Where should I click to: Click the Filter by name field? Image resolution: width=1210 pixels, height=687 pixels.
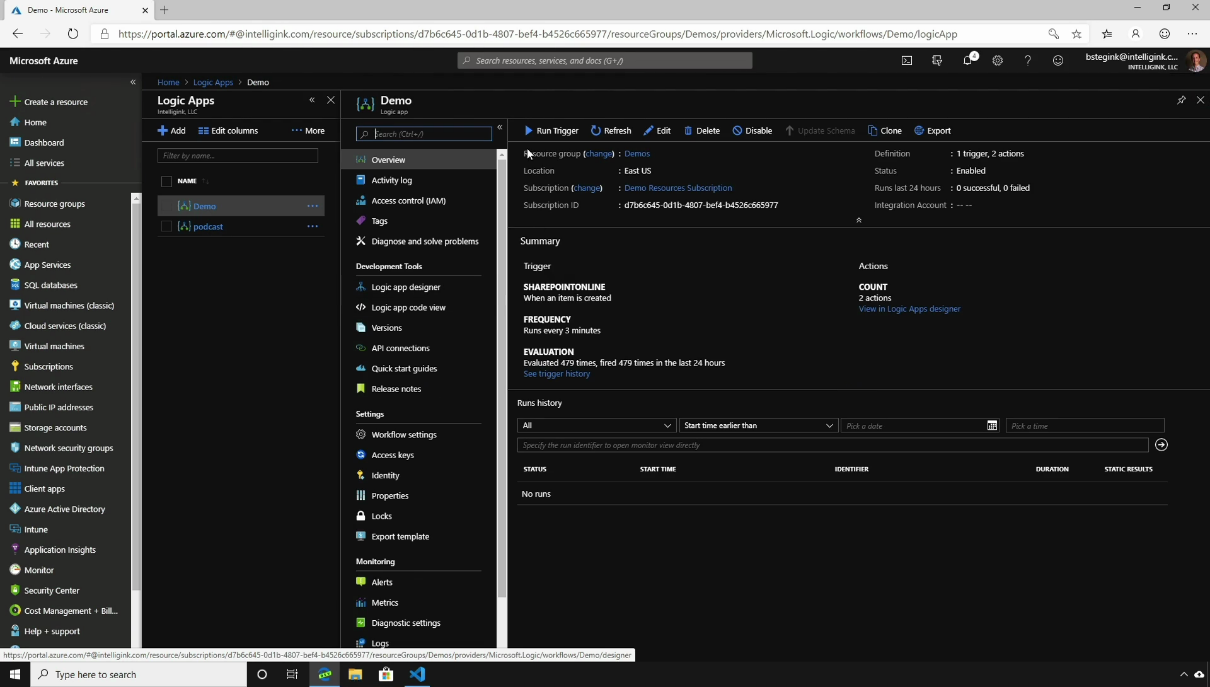(237, 155)
